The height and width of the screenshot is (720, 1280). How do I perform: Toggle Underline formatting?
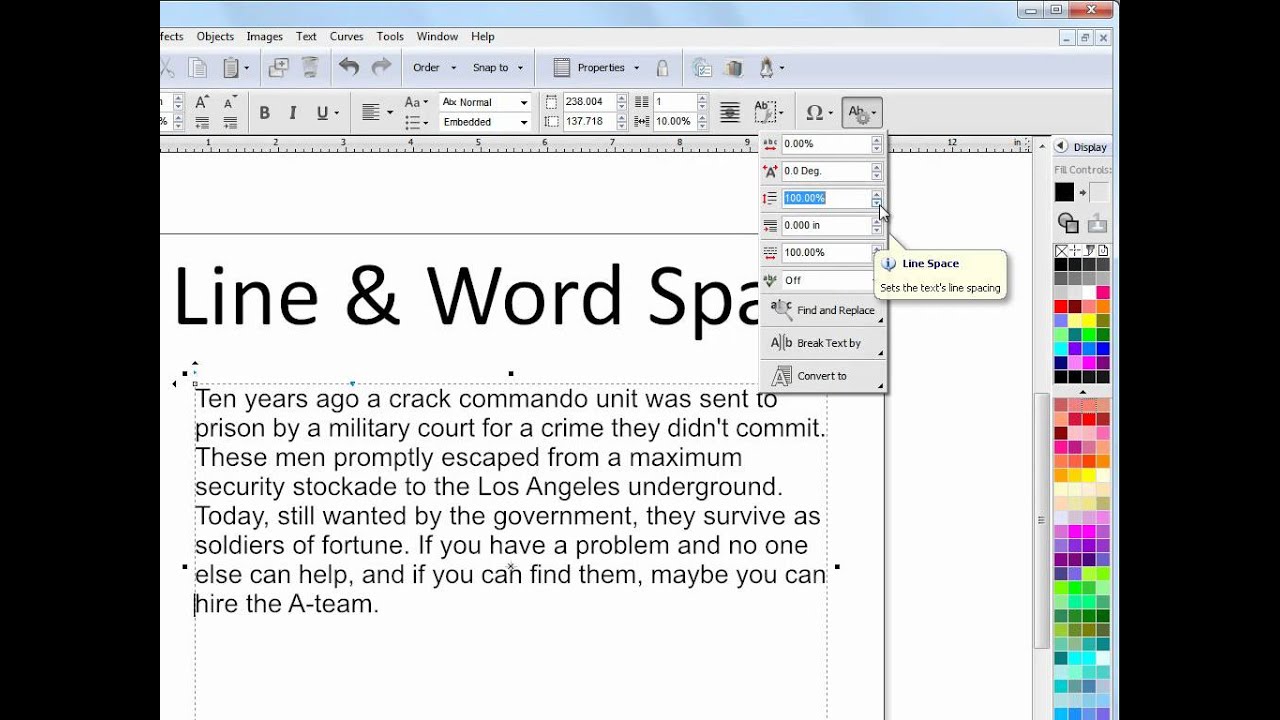click(322, 113)
